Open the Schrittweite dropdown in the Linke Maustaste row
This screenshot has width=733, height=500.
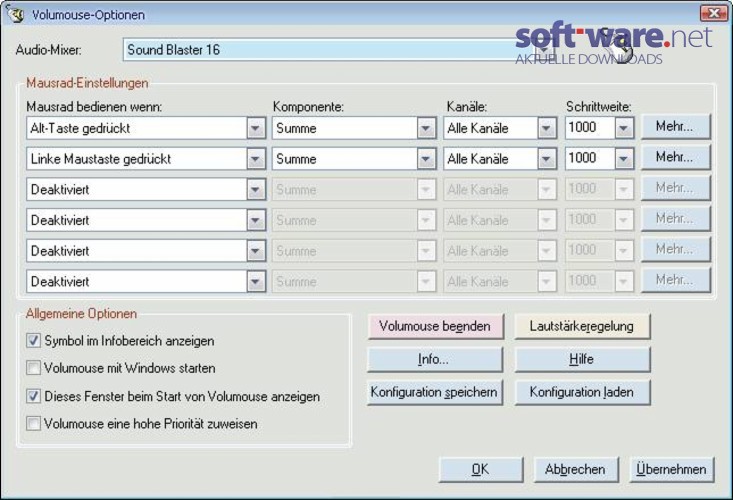point(624,159)
